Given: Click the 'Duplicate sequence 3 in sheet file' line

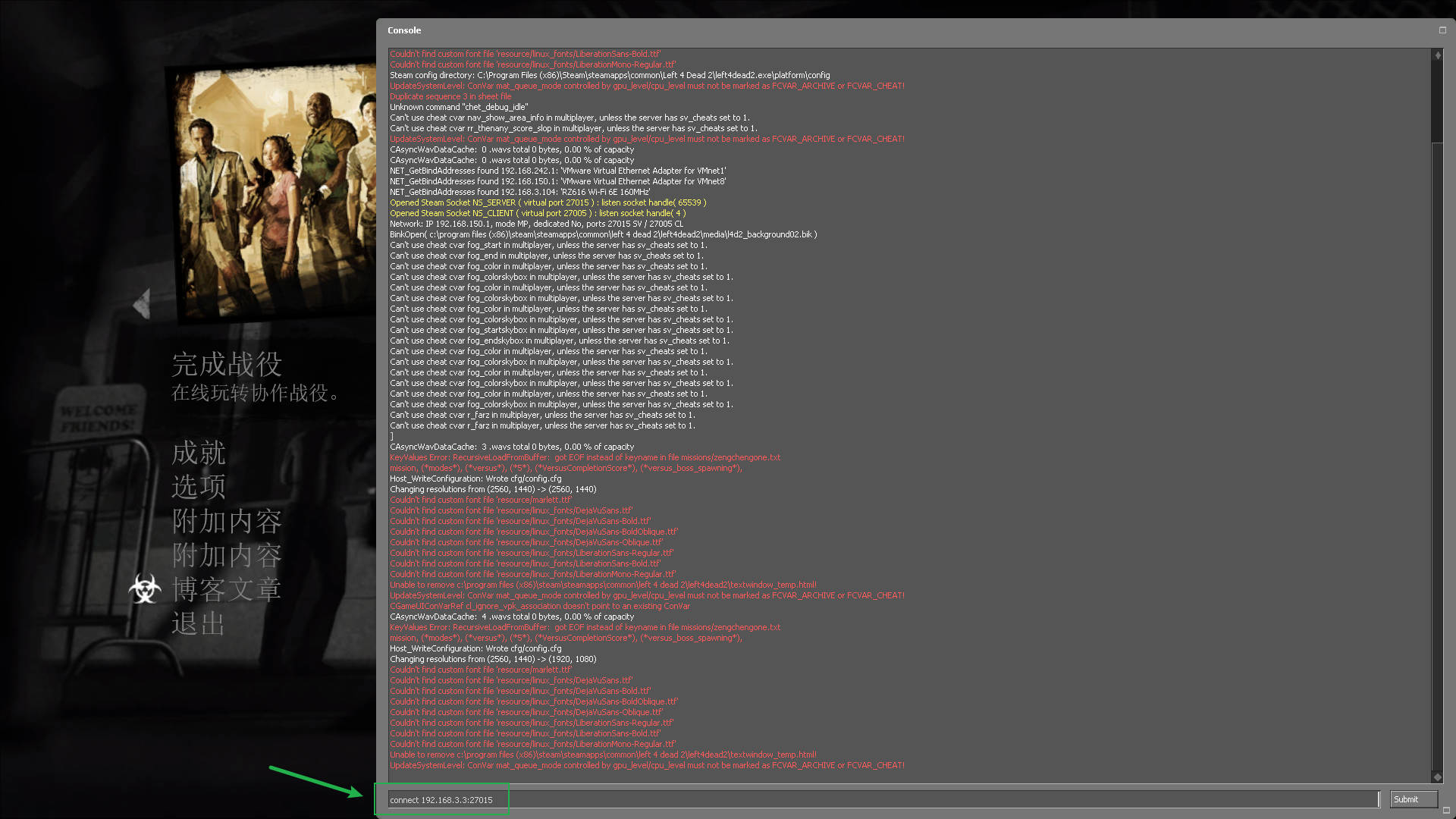Looking at the screenshot, I should click(x=450, y=96).
